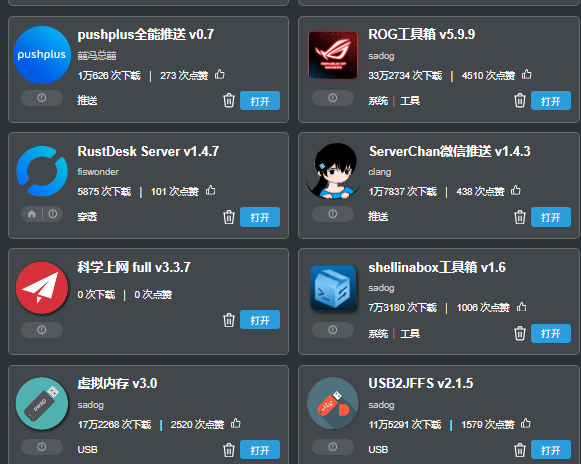Click the red paper plane logo
Image resolution: width=581 pixels, height=464 pixels.
click(42, 288)
